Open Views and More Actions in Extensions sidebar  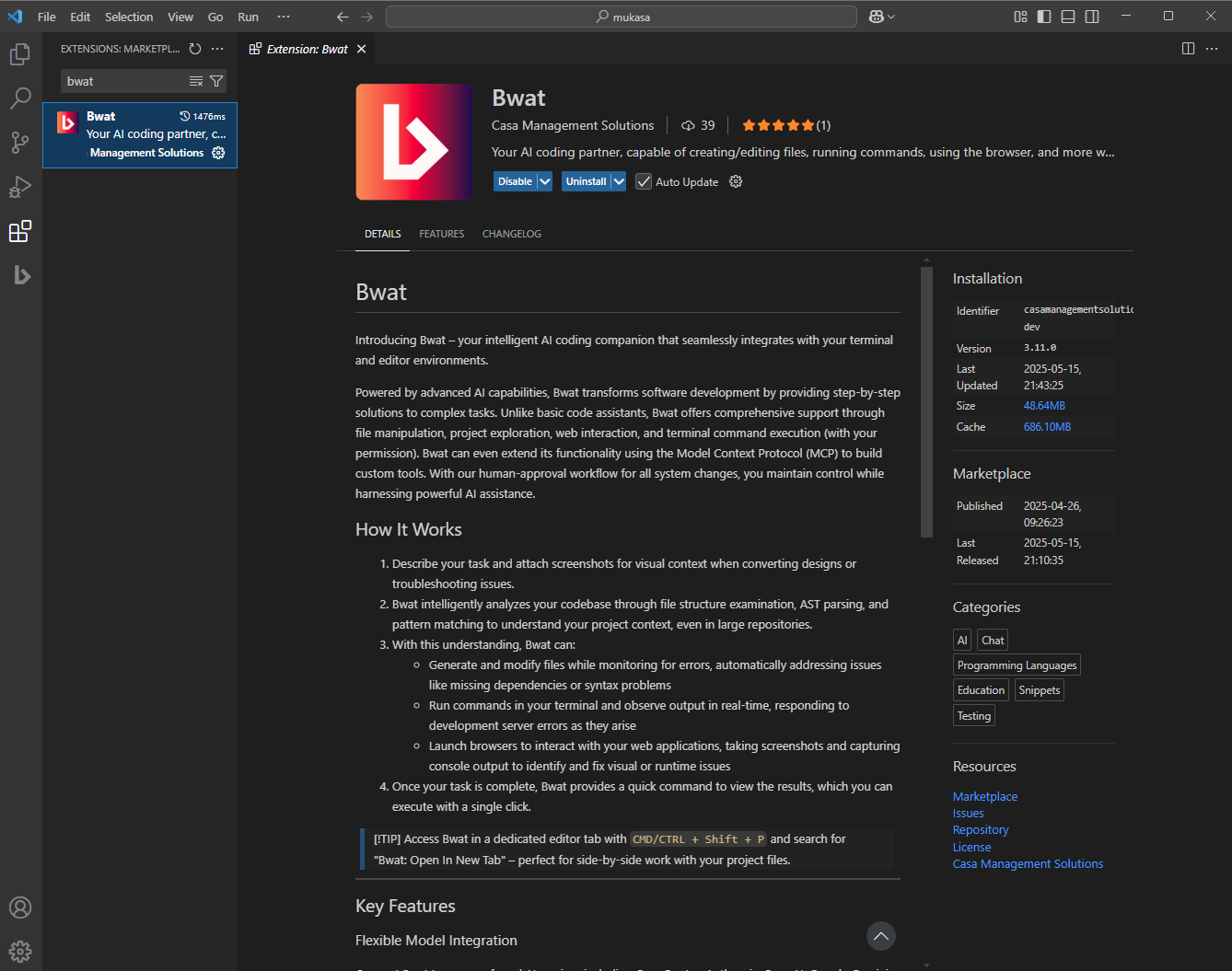(x=217, y=49)
